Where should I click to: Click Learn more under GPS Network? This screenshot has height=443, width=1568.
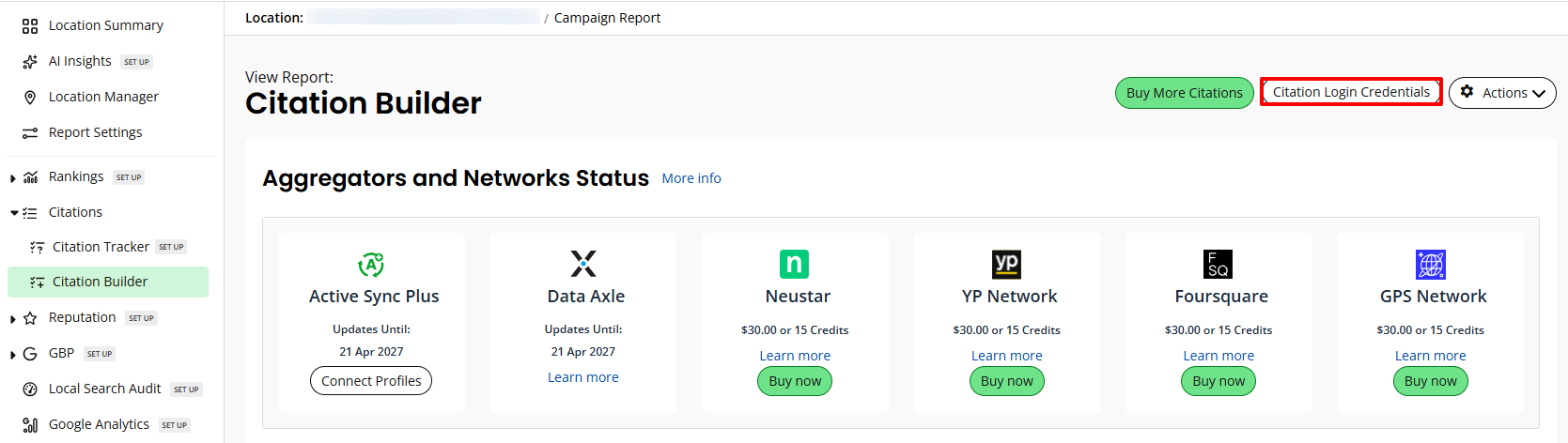click(1431, 356)
